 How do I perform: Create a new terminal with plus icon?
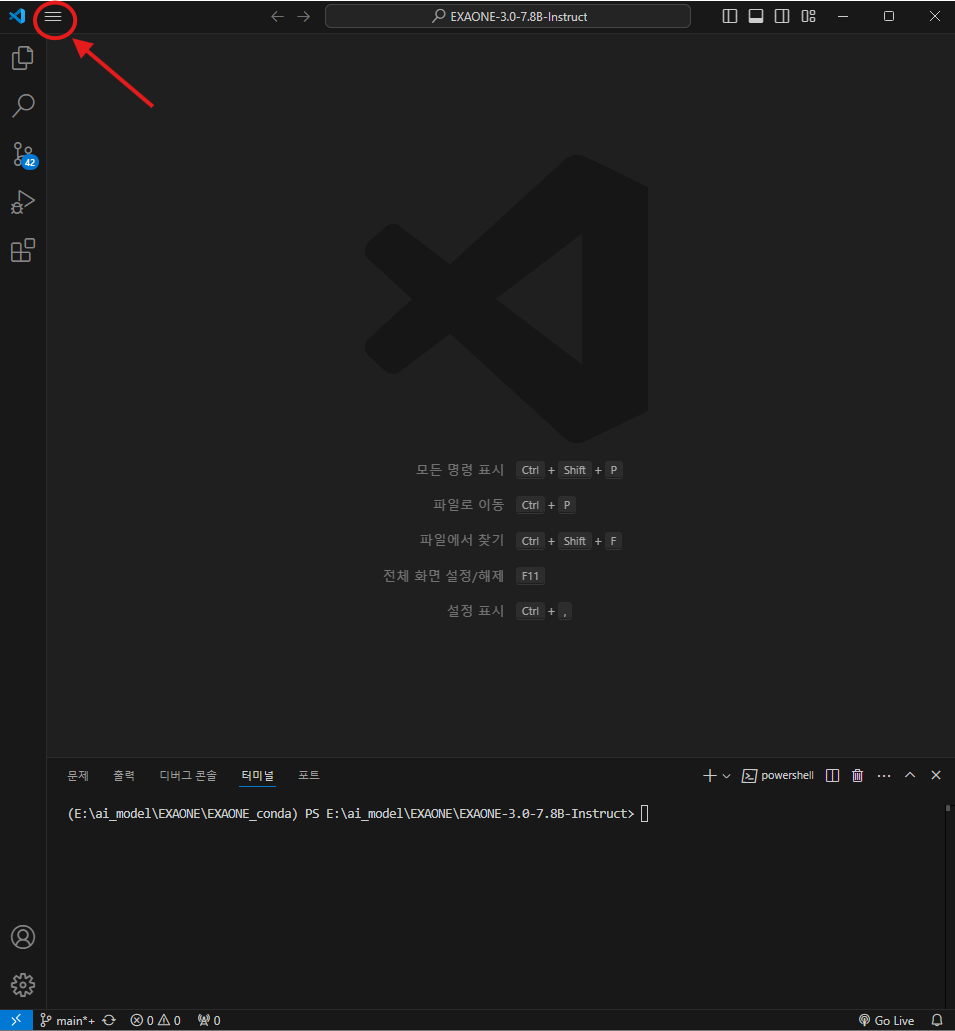(710, 776)
